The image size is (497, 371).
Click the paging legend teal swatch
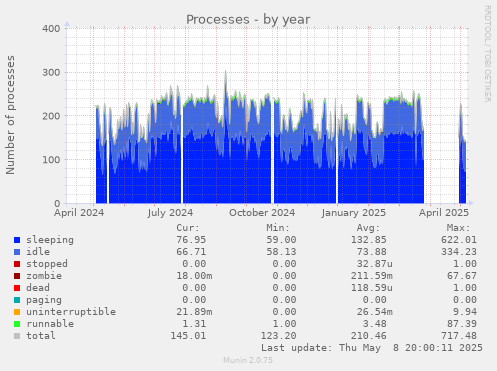[17, 300]
